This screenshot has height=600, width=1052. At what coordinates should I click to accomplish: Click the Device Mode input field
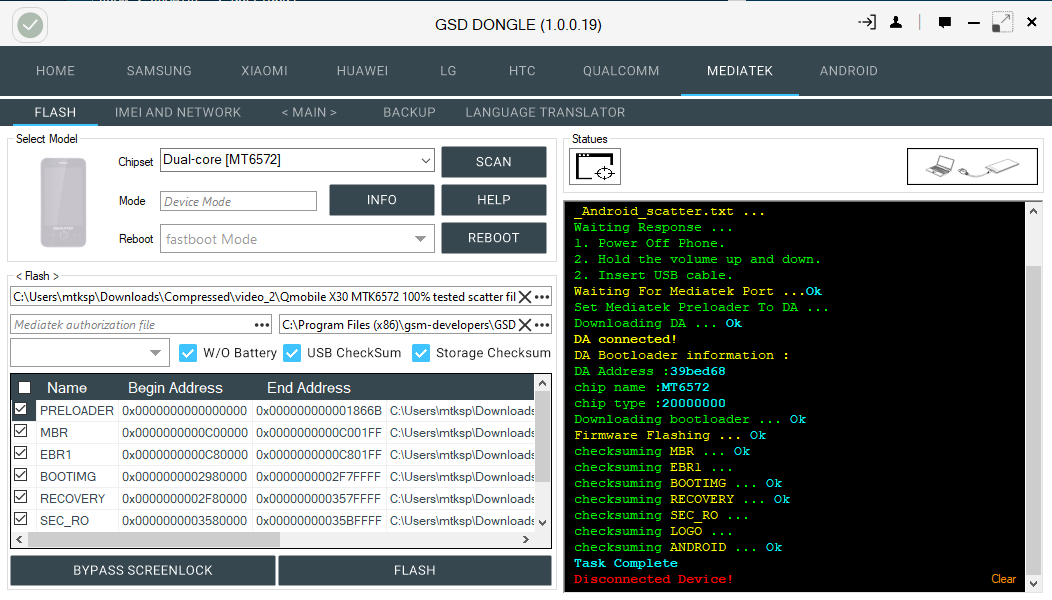coord(238,201)
